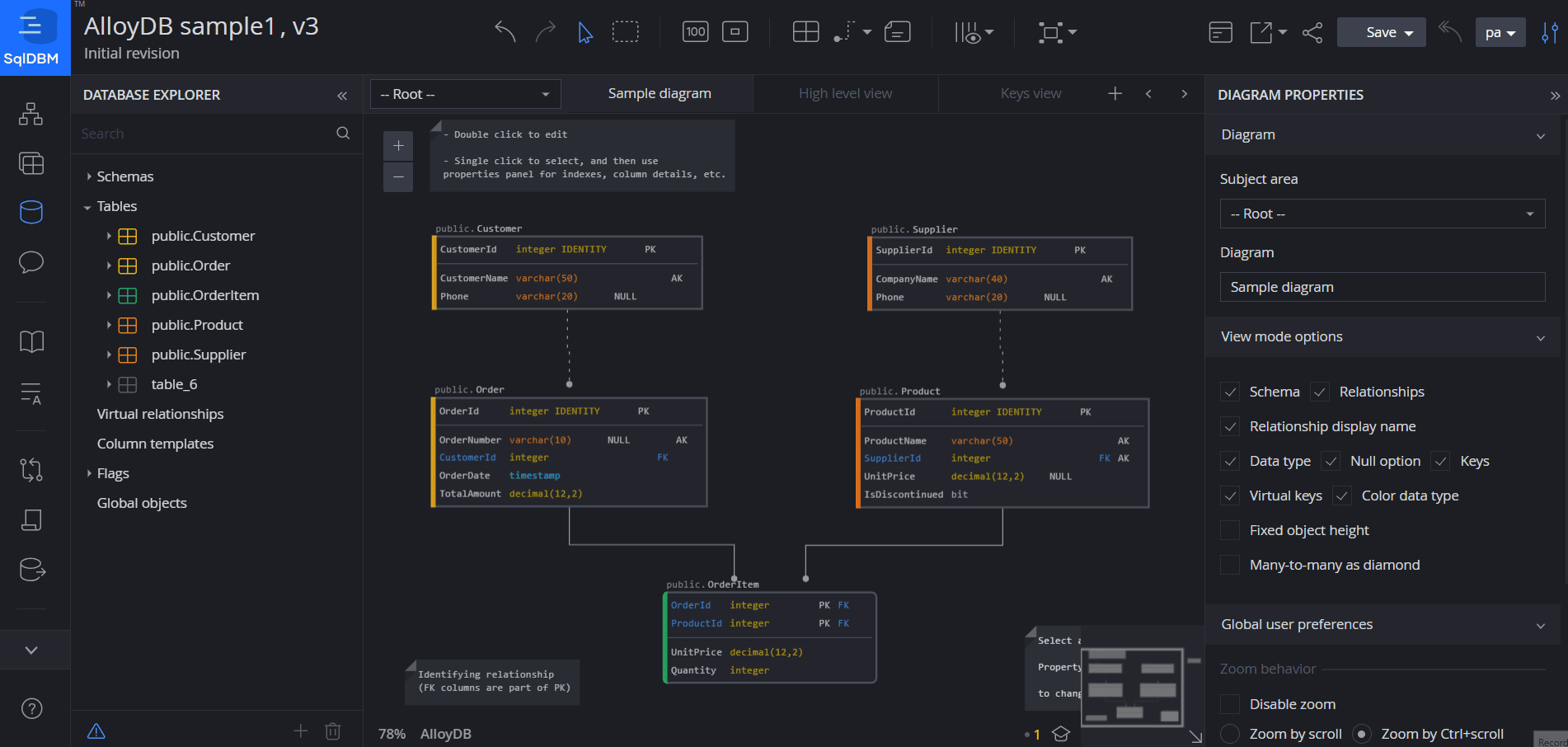The width and height of the screenshot is (1568, 747).
Task: Switch to High level view tab
Action: [x=845, y=94]
